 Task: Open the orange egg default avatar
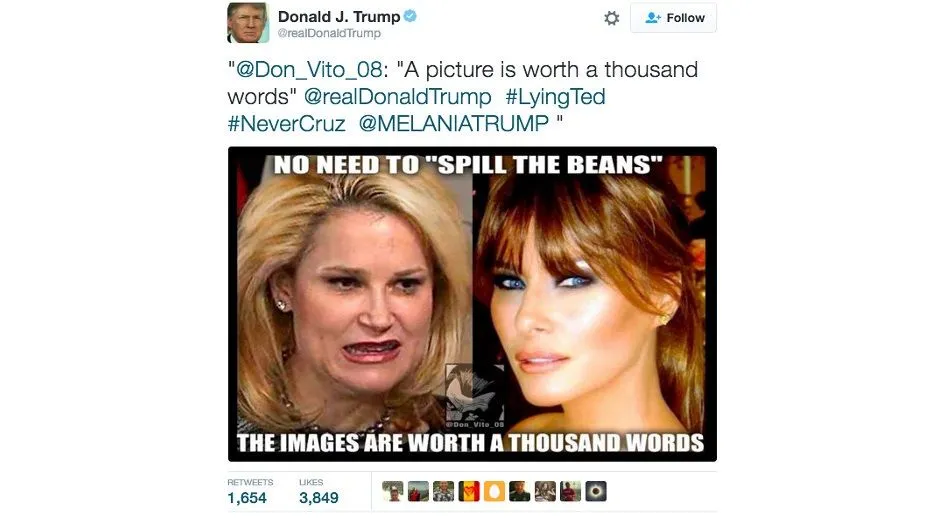pos(494,491)
